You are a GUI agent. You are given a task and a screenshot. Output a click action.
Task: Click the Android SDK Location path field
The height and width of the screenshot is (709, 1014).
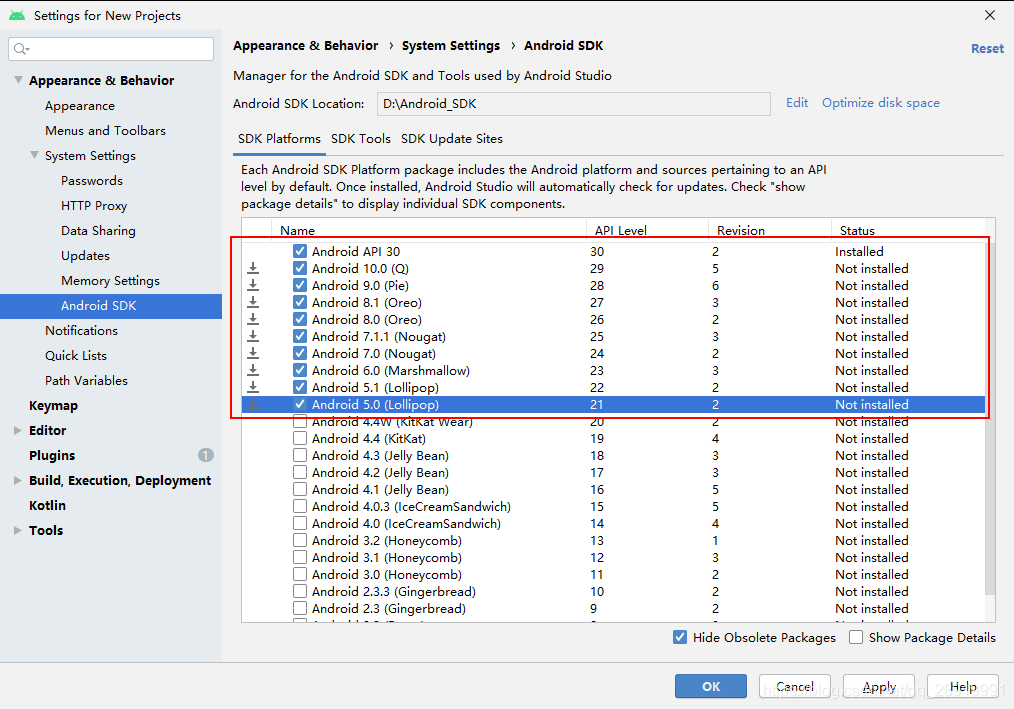(x=573, y=104)
